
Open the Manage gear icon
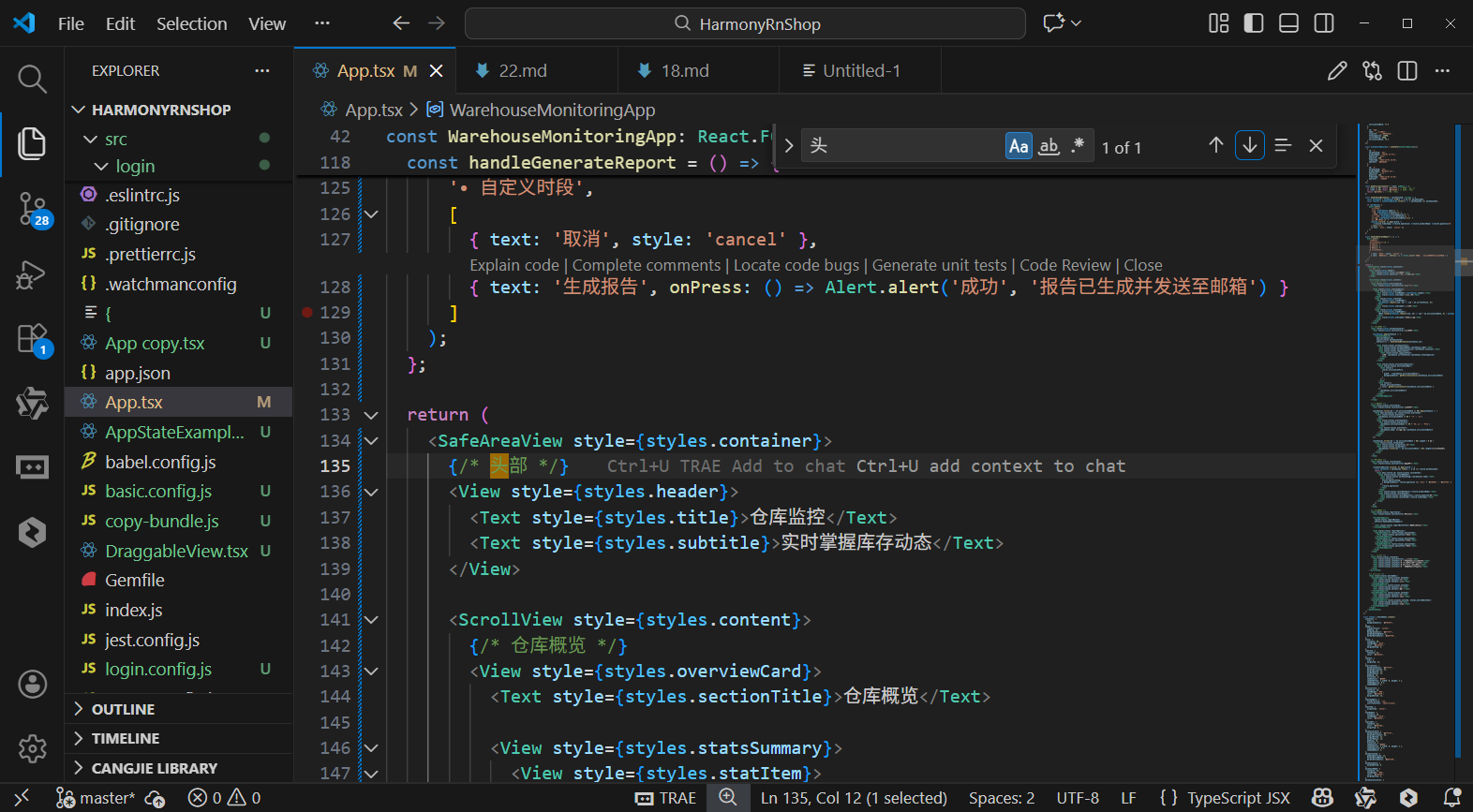[32, 748]
